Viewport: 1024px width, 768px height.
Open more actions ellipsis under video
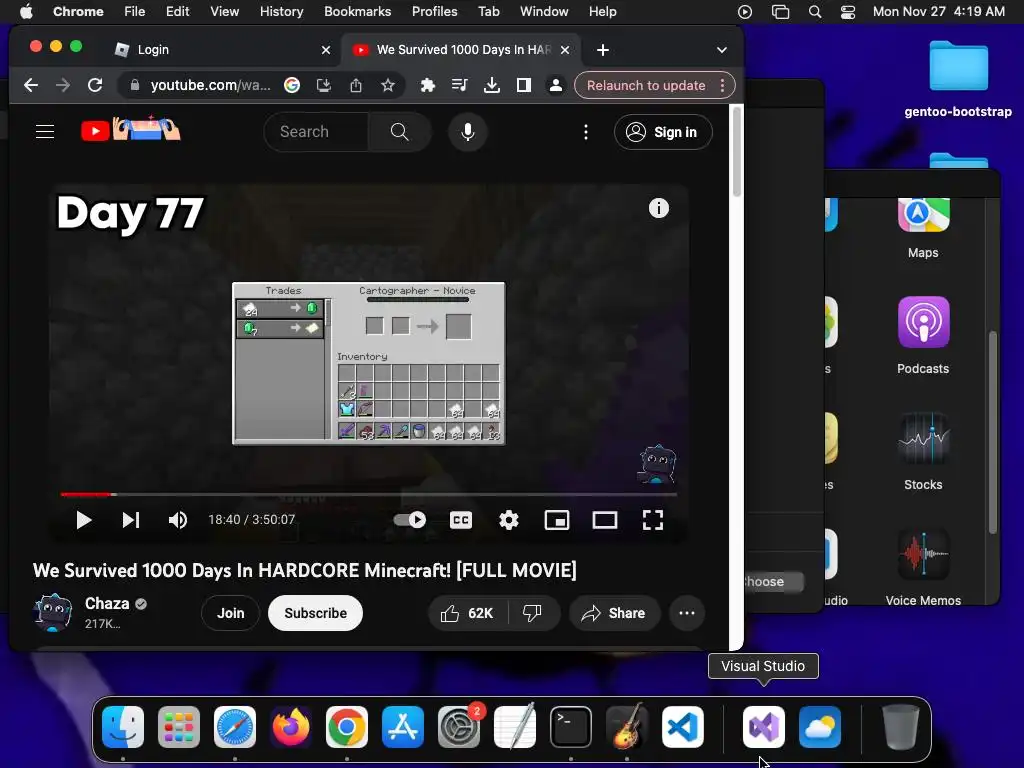point(686,613)
